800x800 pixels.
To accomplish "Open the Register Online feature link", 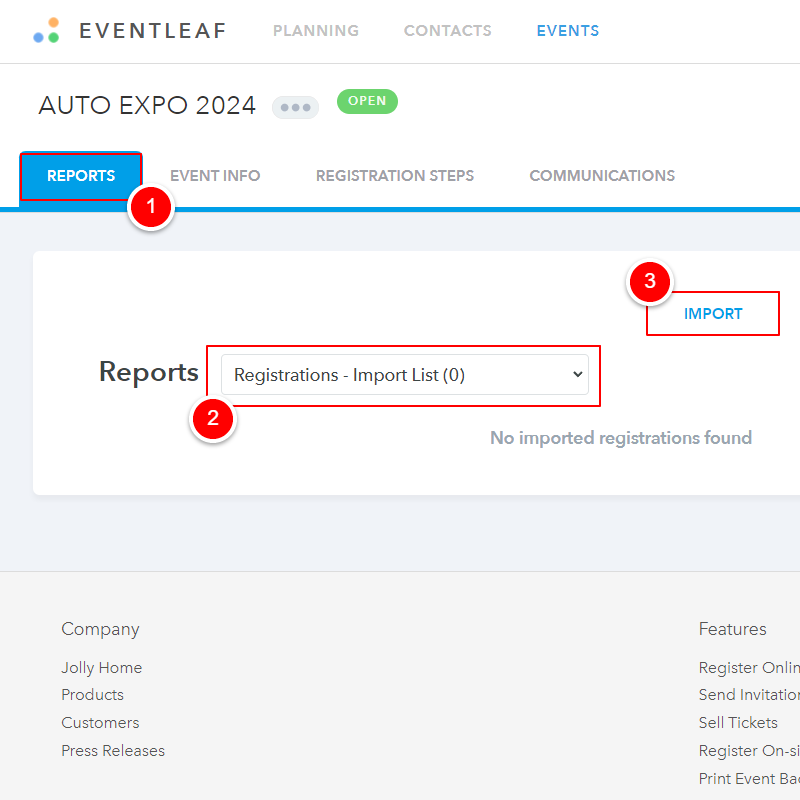I will click(748, 667).
